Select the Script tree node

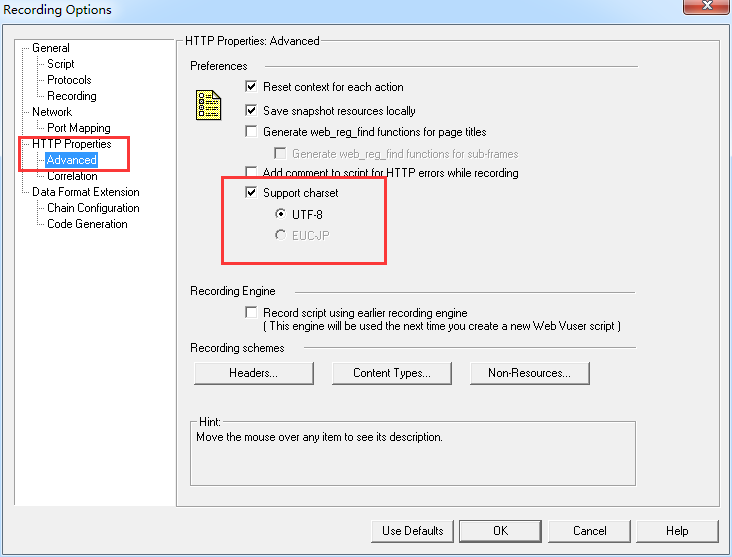pyautogui.click(x=61, y=64)
